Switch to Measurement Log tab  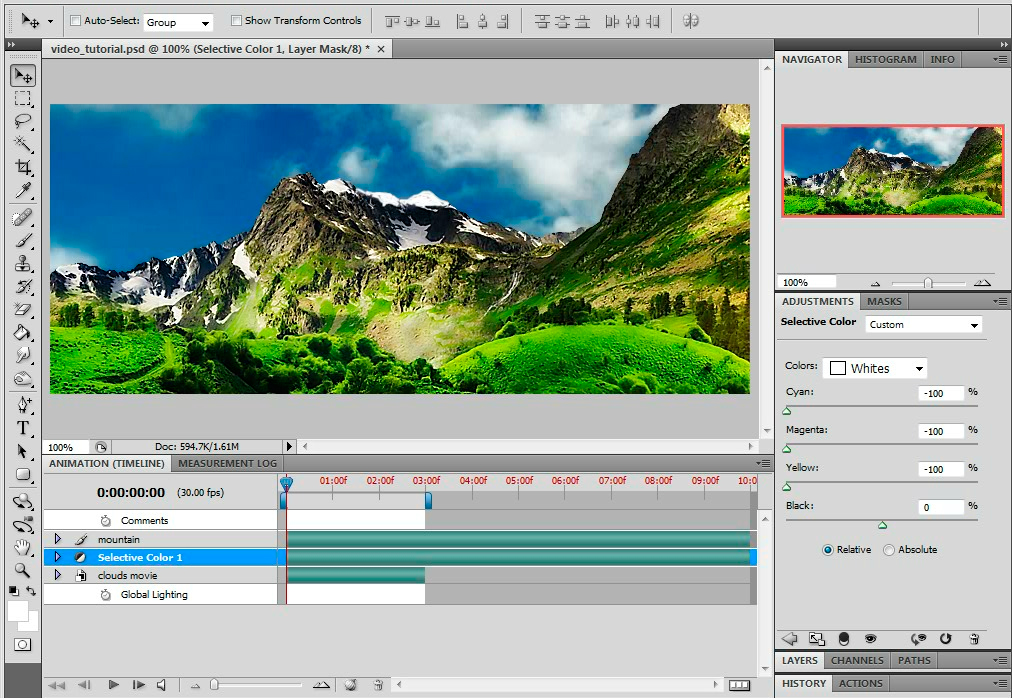[x=227, y=464]
